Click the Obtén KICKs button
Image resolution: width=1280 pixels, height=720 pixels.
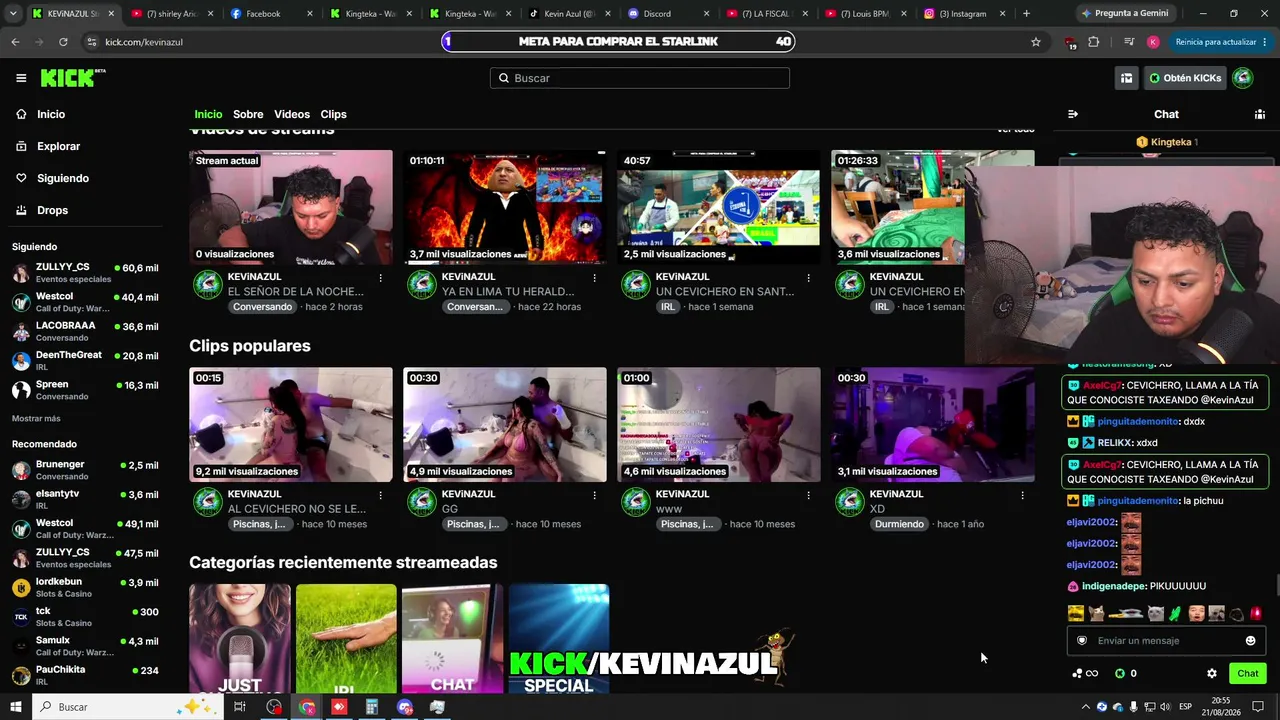pos(1185,78)
